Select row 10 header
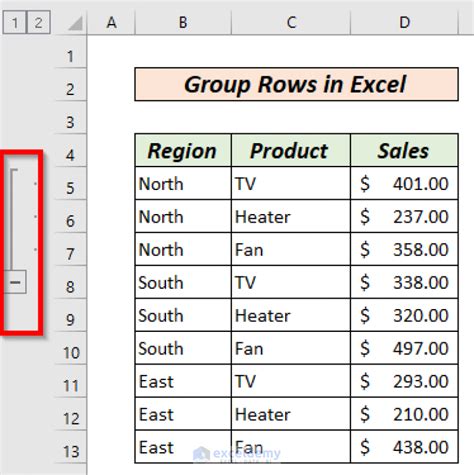 [70, 349]
